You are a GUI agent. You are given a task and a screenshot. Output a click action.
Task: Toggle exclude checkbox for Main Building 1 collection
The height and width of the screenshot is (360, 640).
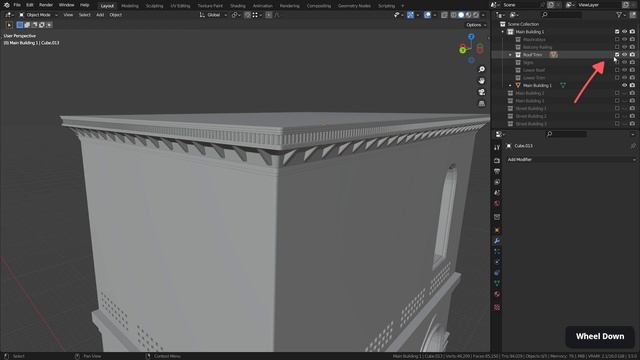click(x=617, y=31)
